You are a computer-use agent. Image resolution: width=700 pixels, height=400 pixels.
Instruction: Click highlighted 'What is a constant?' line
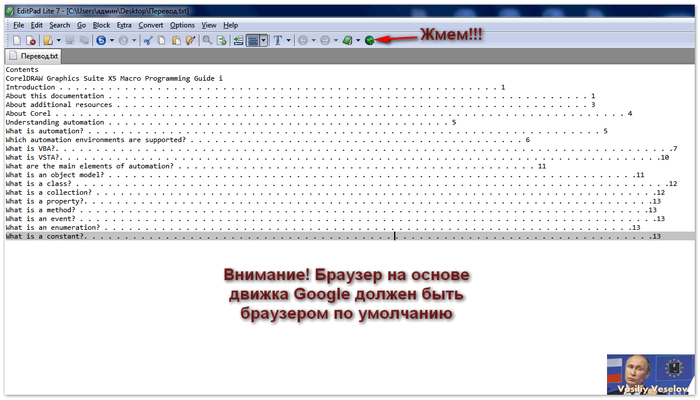point(350,236)
